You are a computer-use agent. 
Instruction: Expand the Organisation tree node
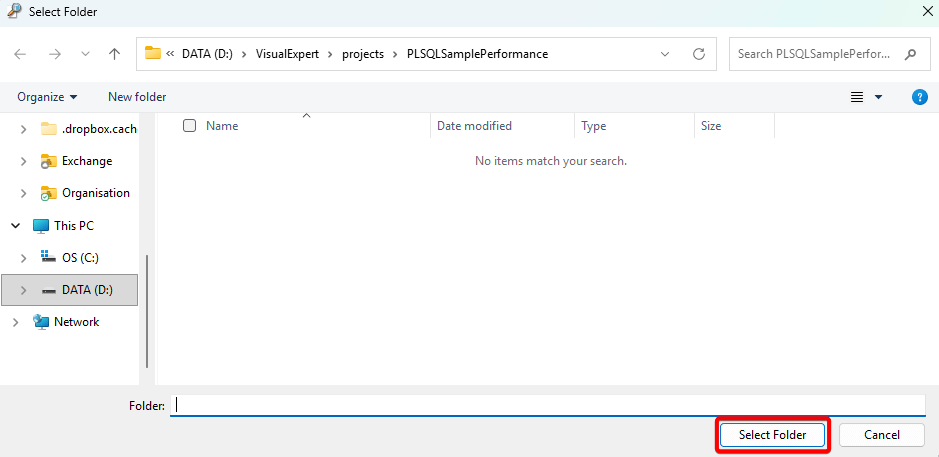[23, 193]
